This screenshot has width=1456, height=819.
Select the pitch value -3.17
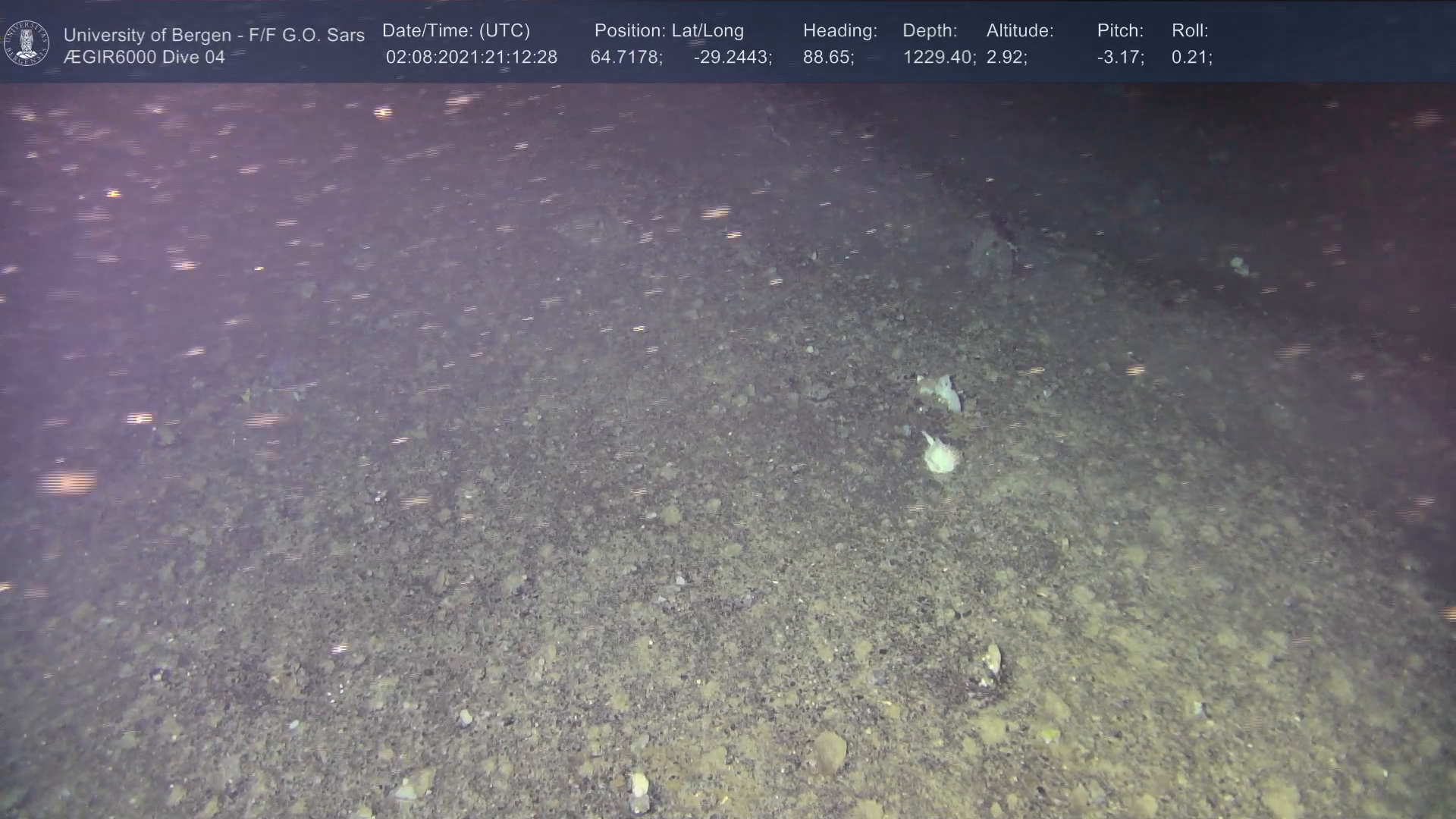click(x=1120, y=58)
